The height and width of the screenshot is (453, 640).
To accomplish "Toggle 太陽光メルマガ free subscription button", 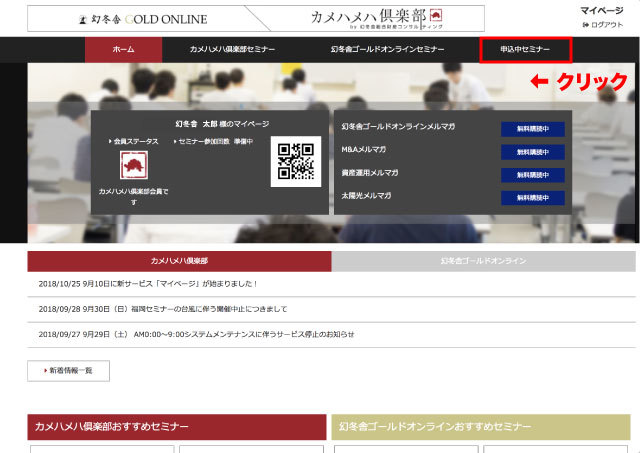I will (532, 198).
